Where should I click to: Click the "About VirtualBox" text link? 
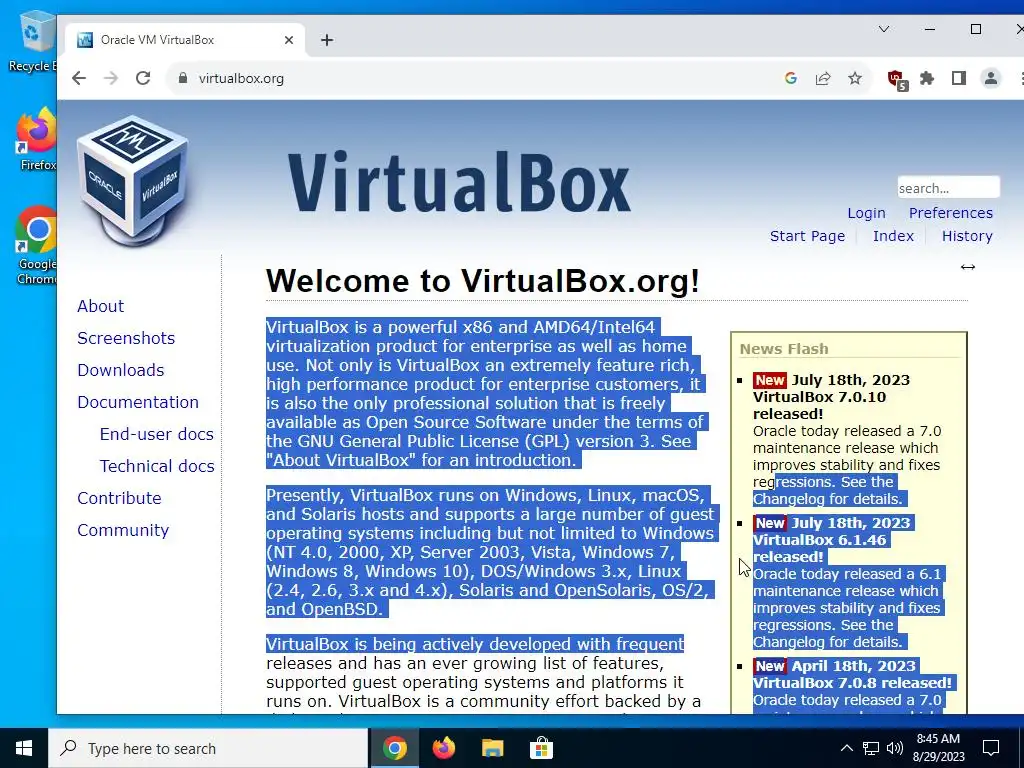coord(341,460)
